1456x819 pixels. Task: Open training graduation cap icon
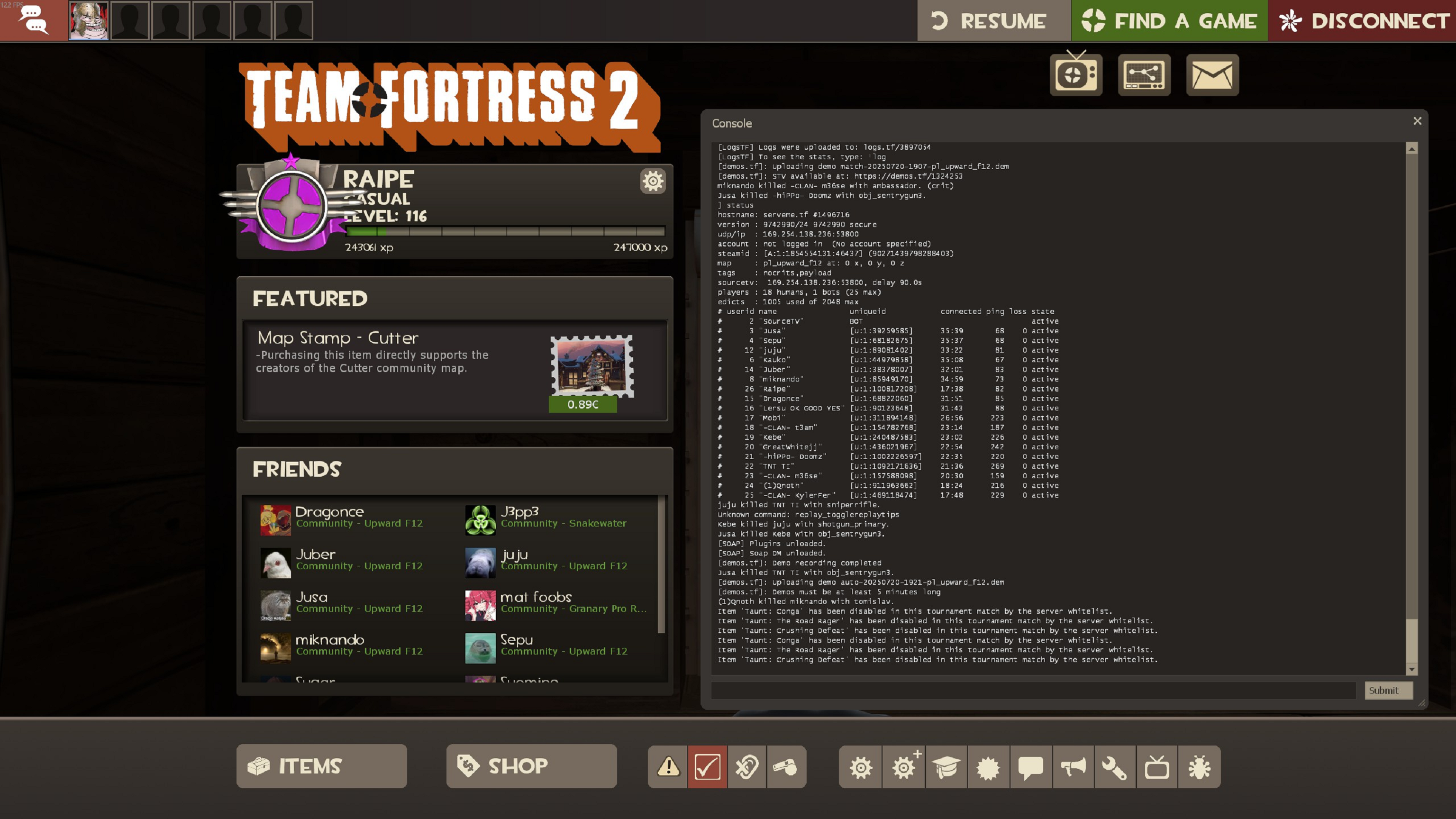[946, 767]
